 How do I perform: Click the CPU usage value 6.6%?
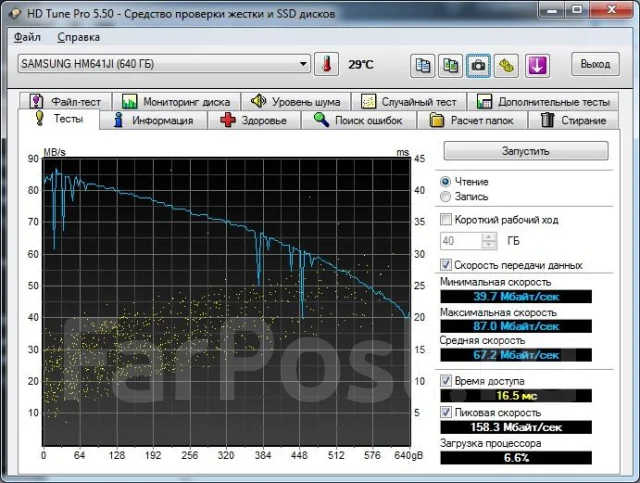point(516,458)
